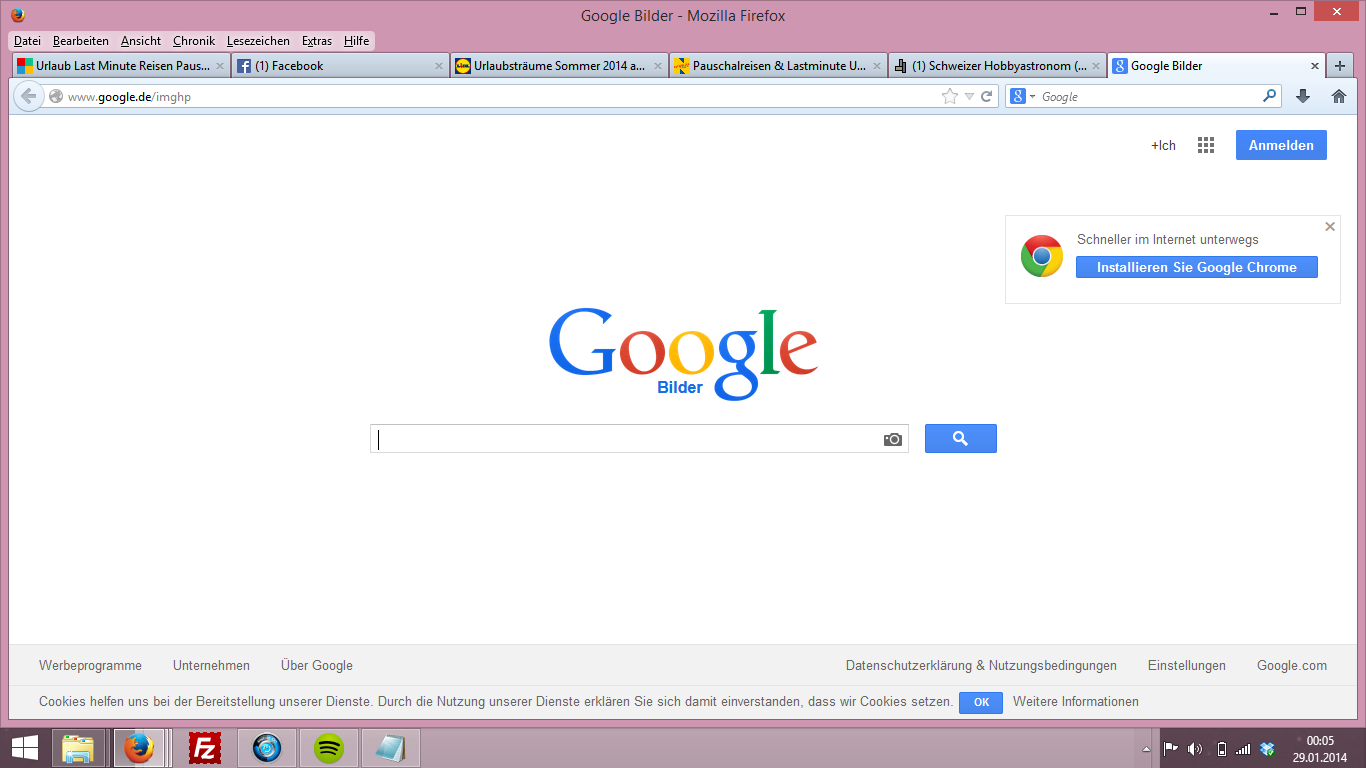Reload the page using the refresh icon
Viewport: 1366px width, 768px height.
click(x=987, y=96)
